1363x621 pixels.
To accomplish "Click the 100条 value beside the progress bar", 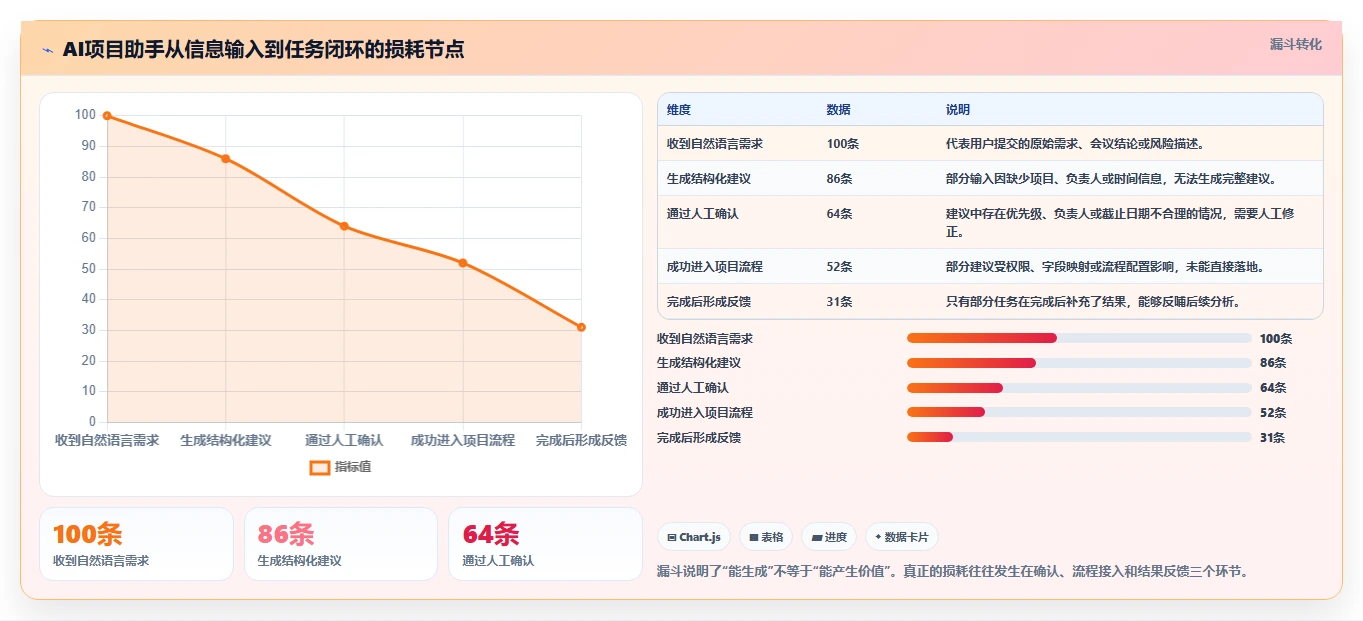I will click(1276, 339).
